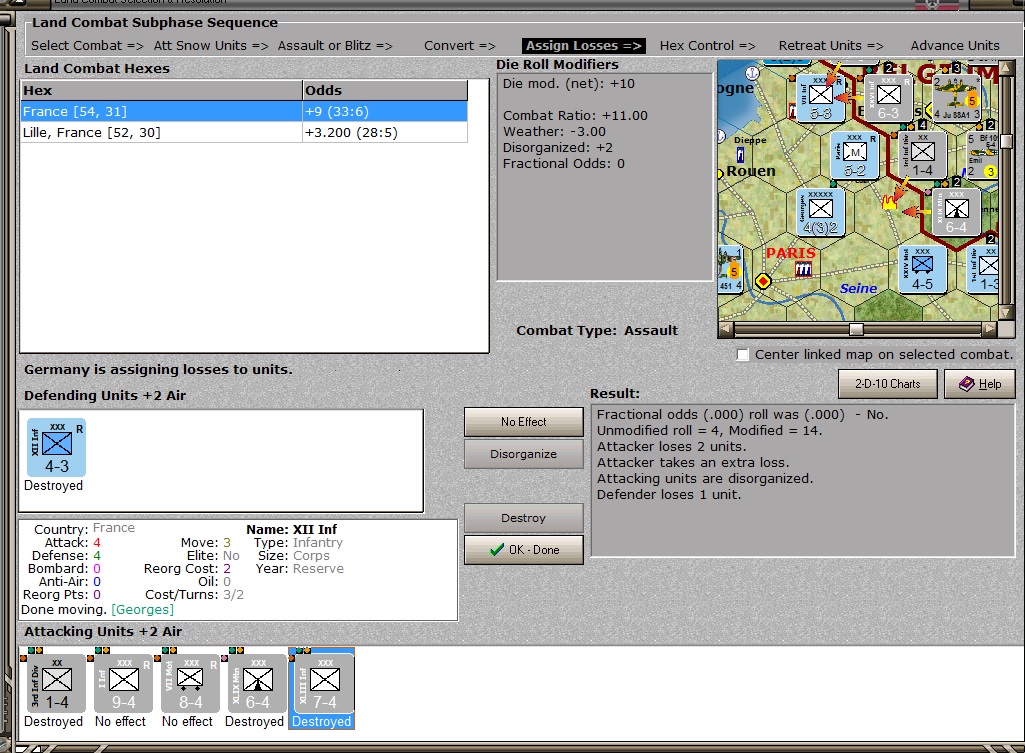
Task: Click the Destroy button
Action: pyautogui.click(x=524, y=518)
